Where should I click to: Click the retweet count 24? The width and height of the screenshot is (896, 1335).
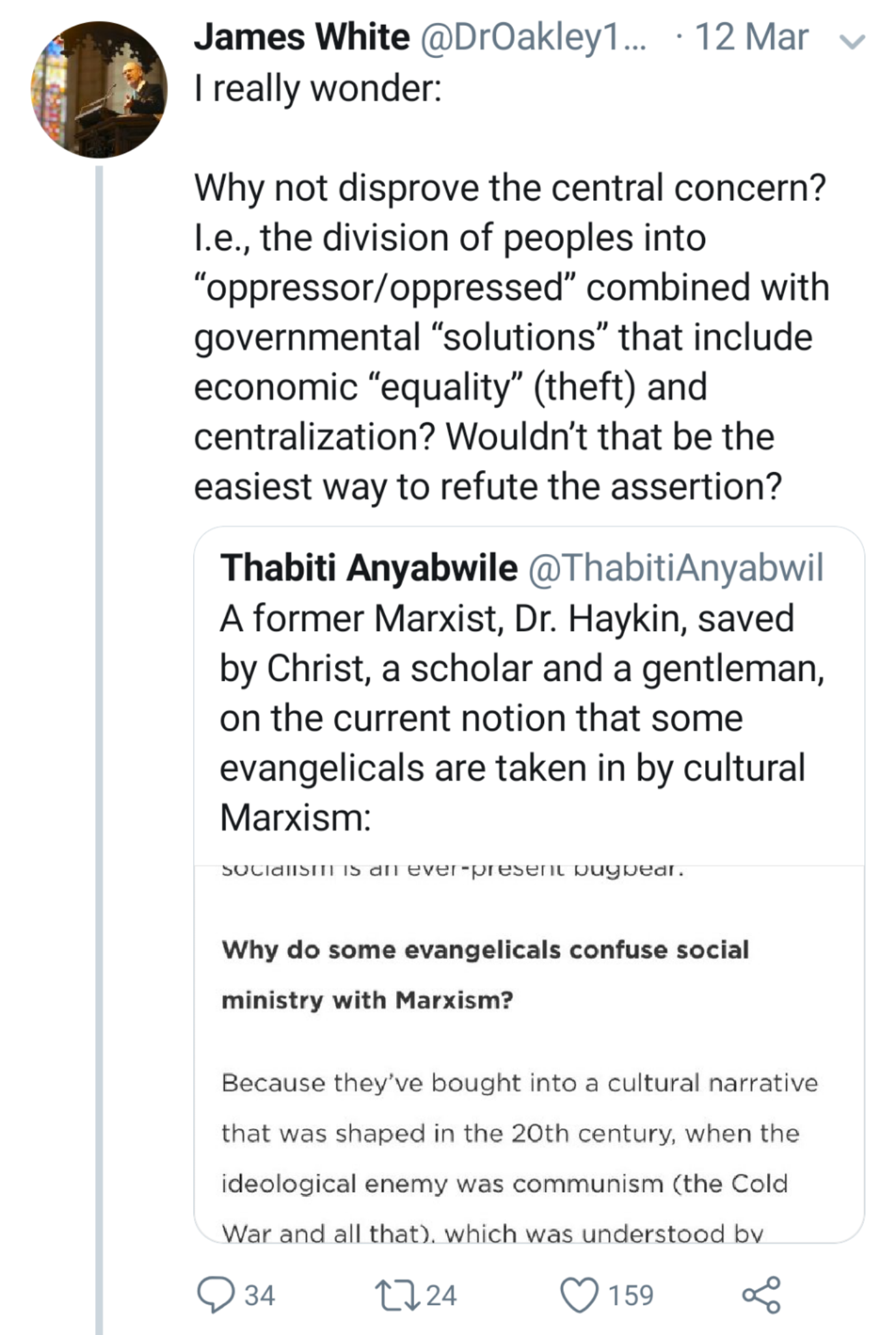coord(441,1295)
